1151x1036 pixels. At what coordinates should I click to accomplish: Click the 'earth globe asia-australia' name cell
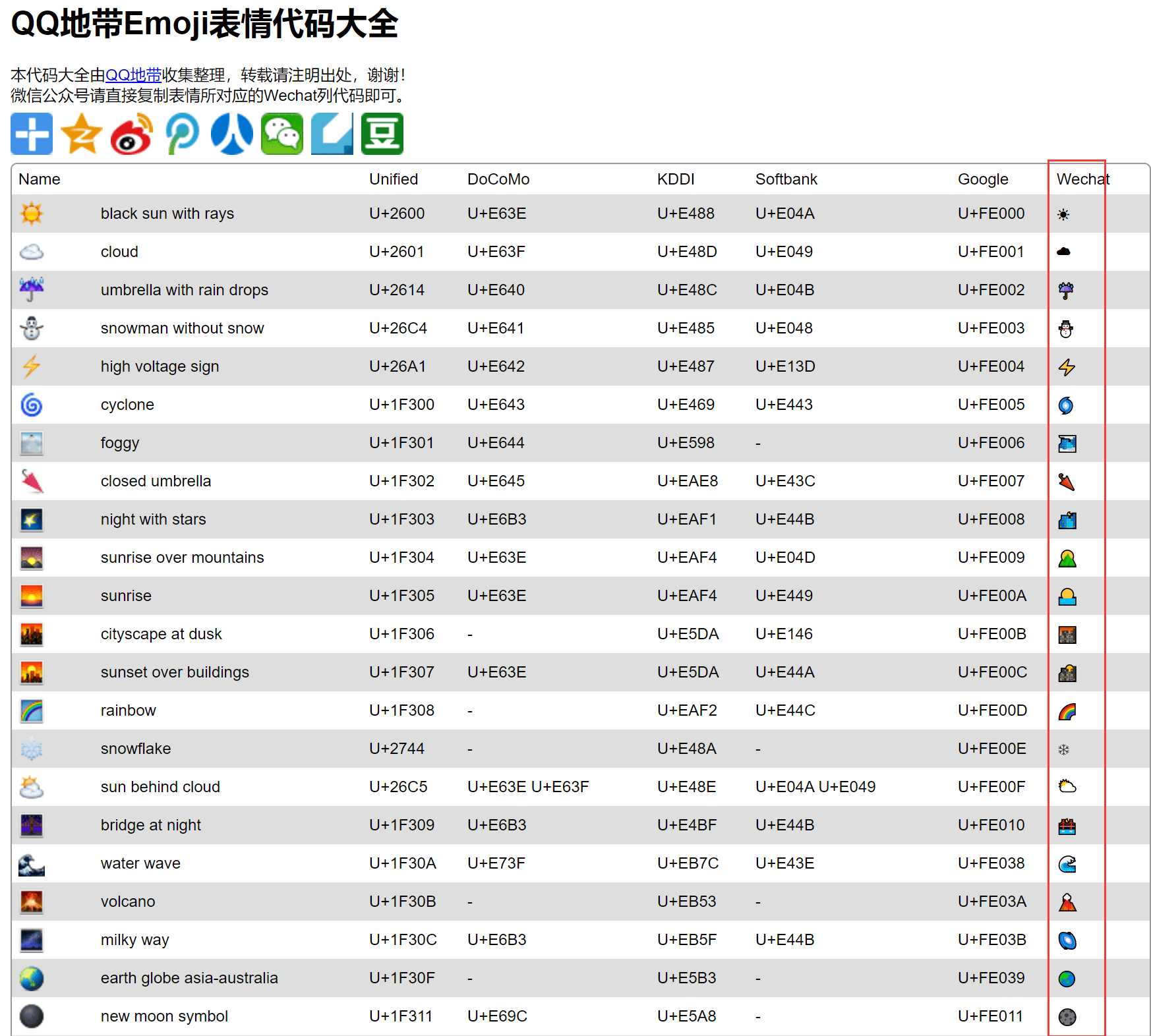[189, 978]
